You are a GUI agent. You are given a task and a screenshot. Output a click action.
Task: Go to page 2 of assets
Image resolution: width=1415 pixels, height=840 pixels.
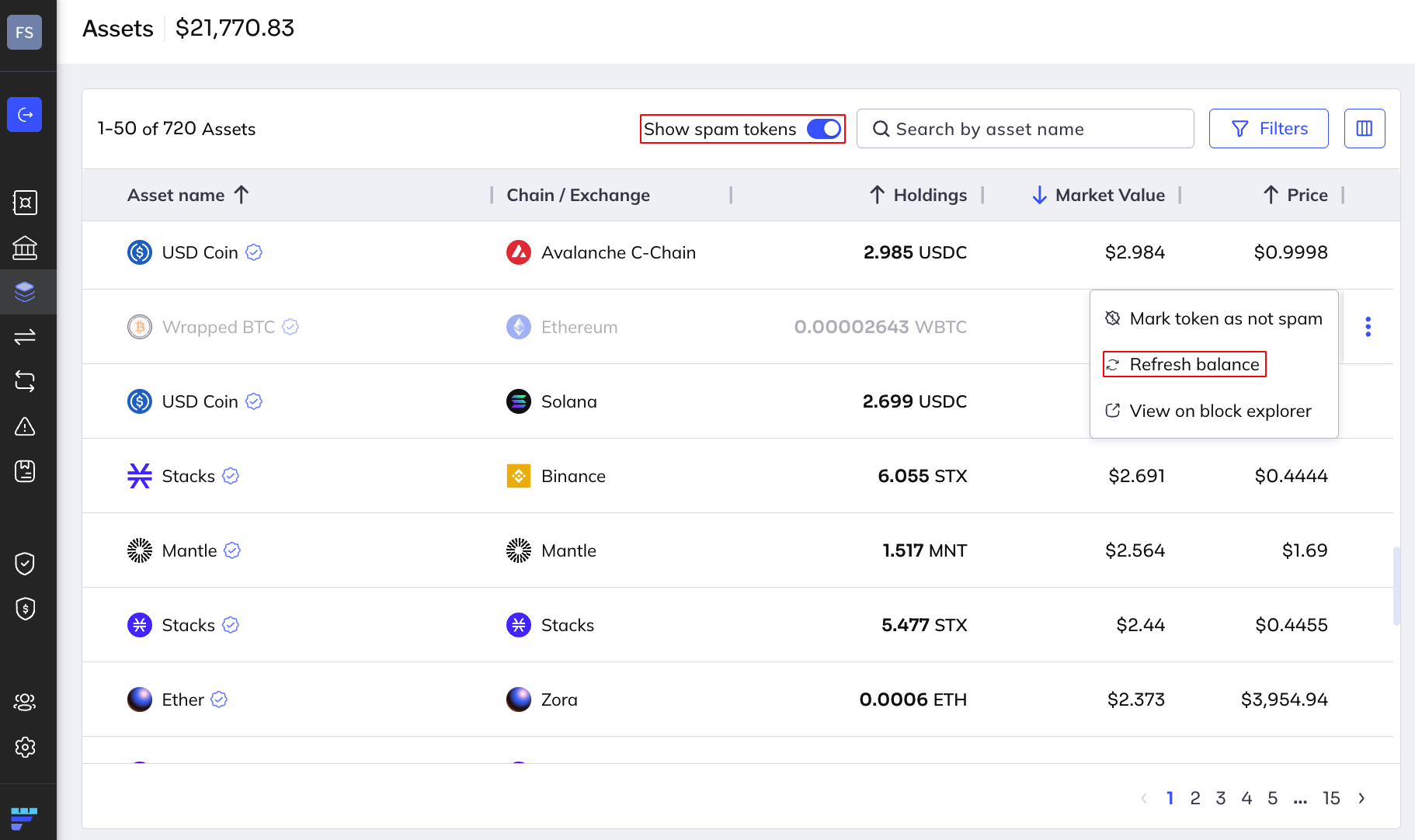[1195, 798]
